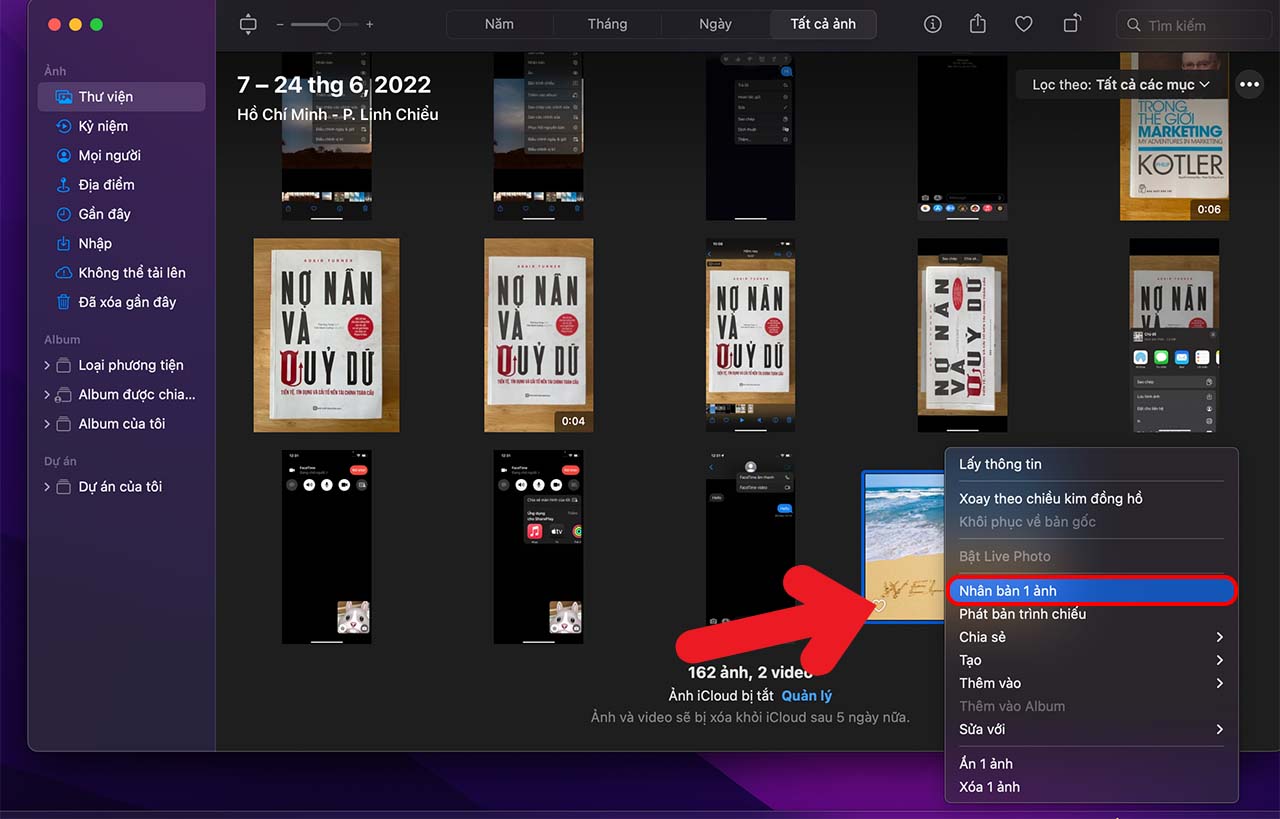
Task: Open Thư viện in the sidebar
Action: click(121, 97)
